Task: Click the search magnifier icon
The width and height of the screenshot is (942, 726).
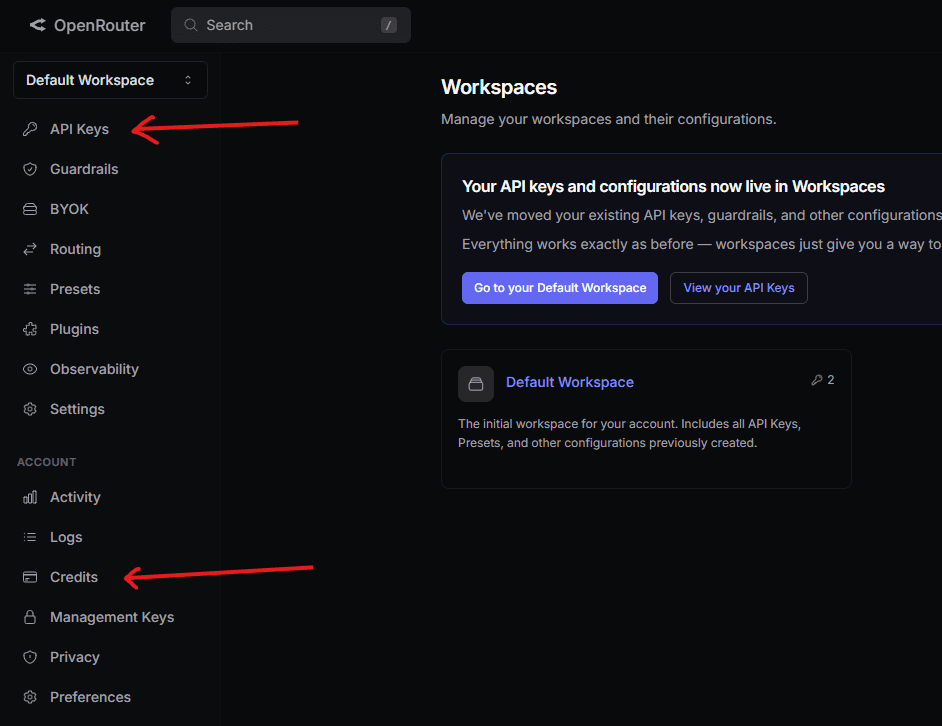Action: coord(190,25)
